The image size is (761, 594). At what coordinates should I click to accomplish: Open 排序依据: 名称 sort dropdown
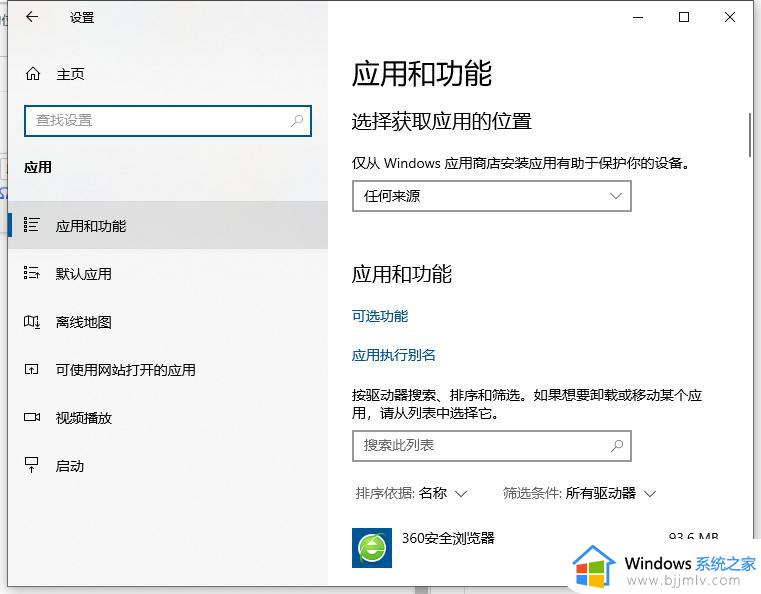point(411,494)
